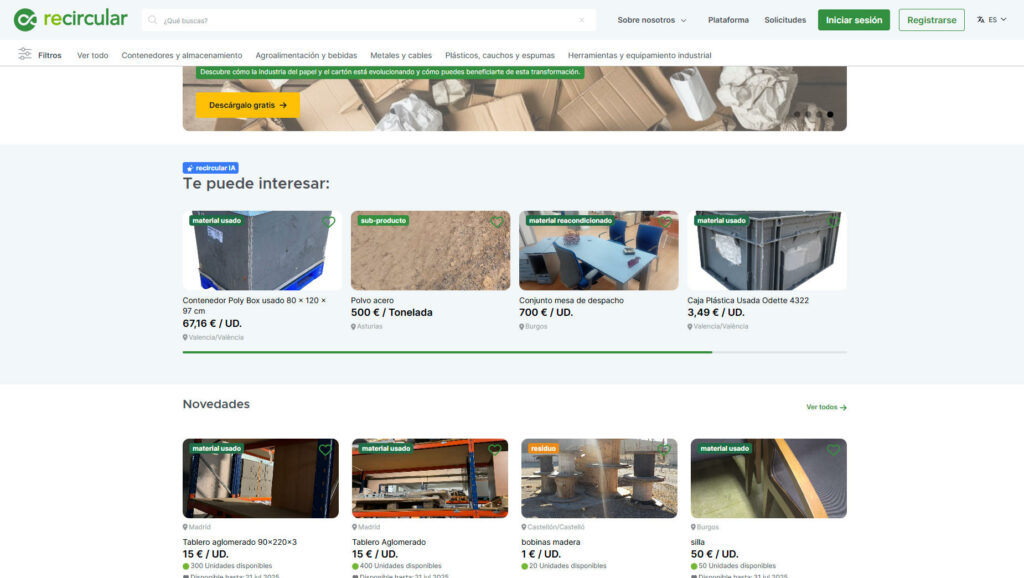Expand the Sobre nosotros dropdown
1024x578 pixels.
click(652, 20)
